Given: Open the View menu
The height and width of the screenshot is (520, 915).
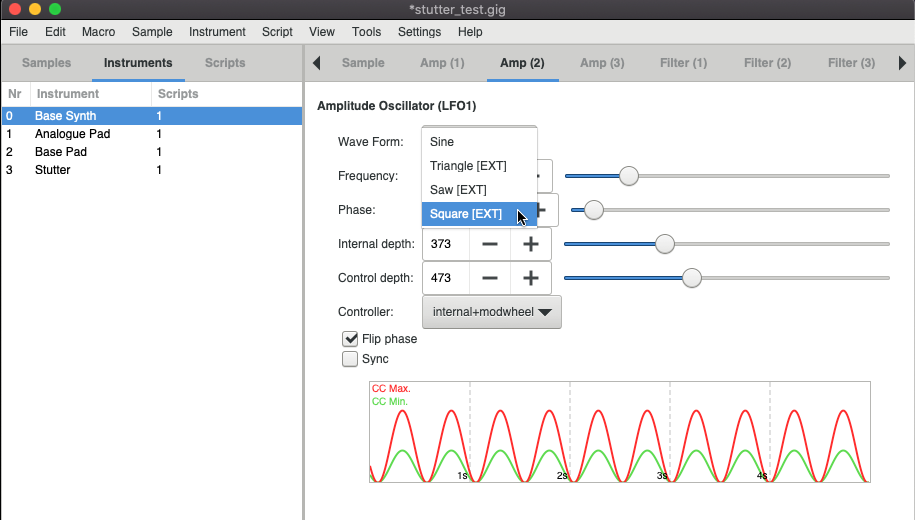Looking at the screenshot, I should [x=322, y=32].
